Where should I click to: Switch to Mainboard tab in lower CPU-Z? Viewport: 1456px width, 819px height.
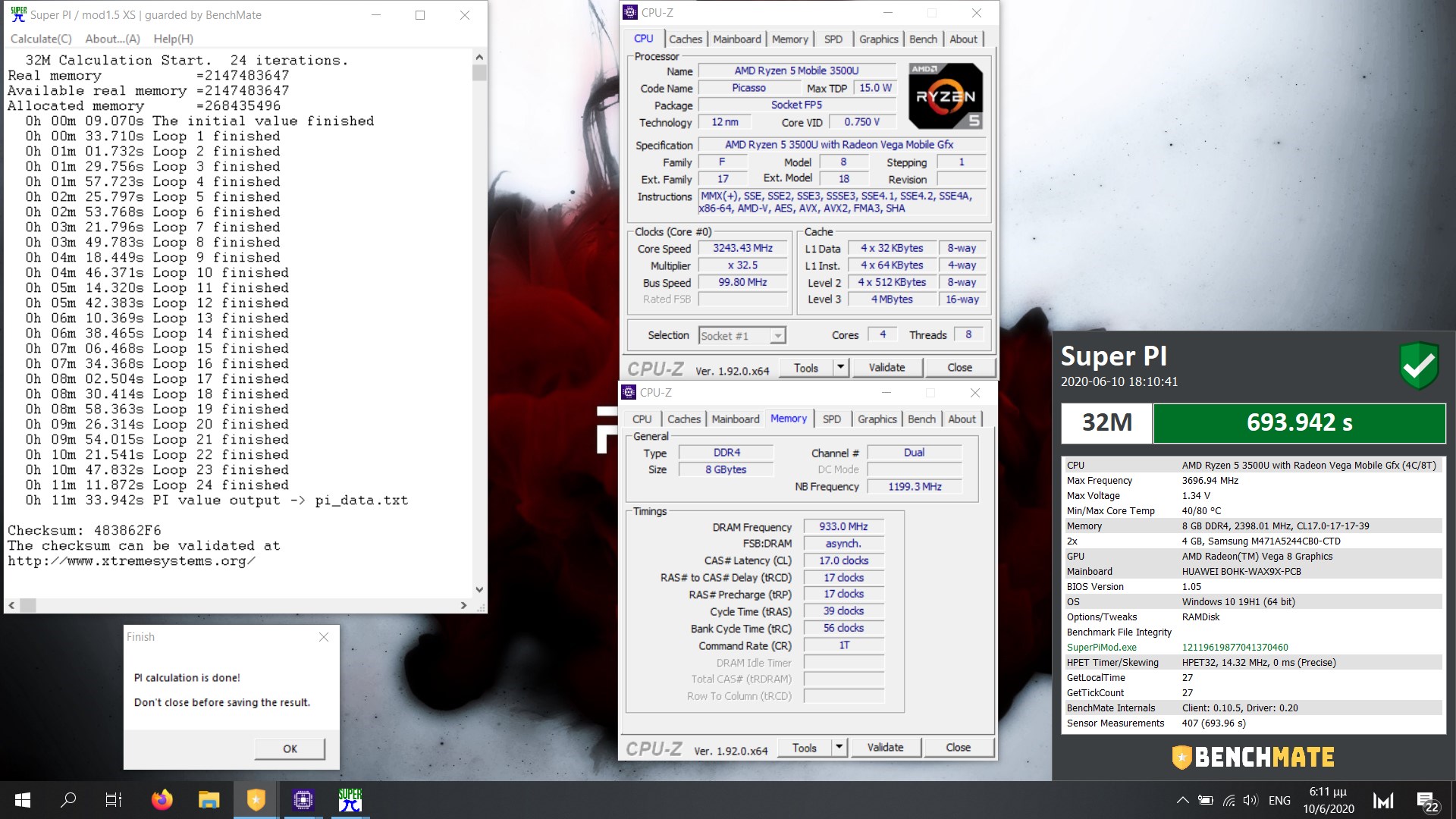(x=736, y=419)
